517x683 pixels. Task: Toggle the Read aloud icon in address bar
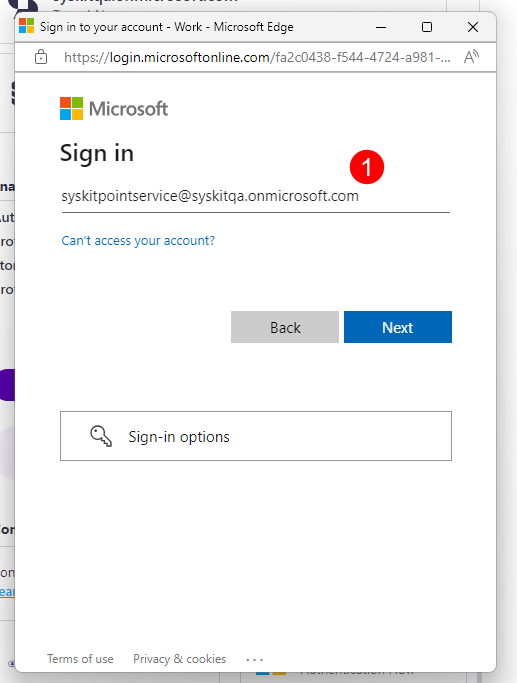[x=471, y=57]
